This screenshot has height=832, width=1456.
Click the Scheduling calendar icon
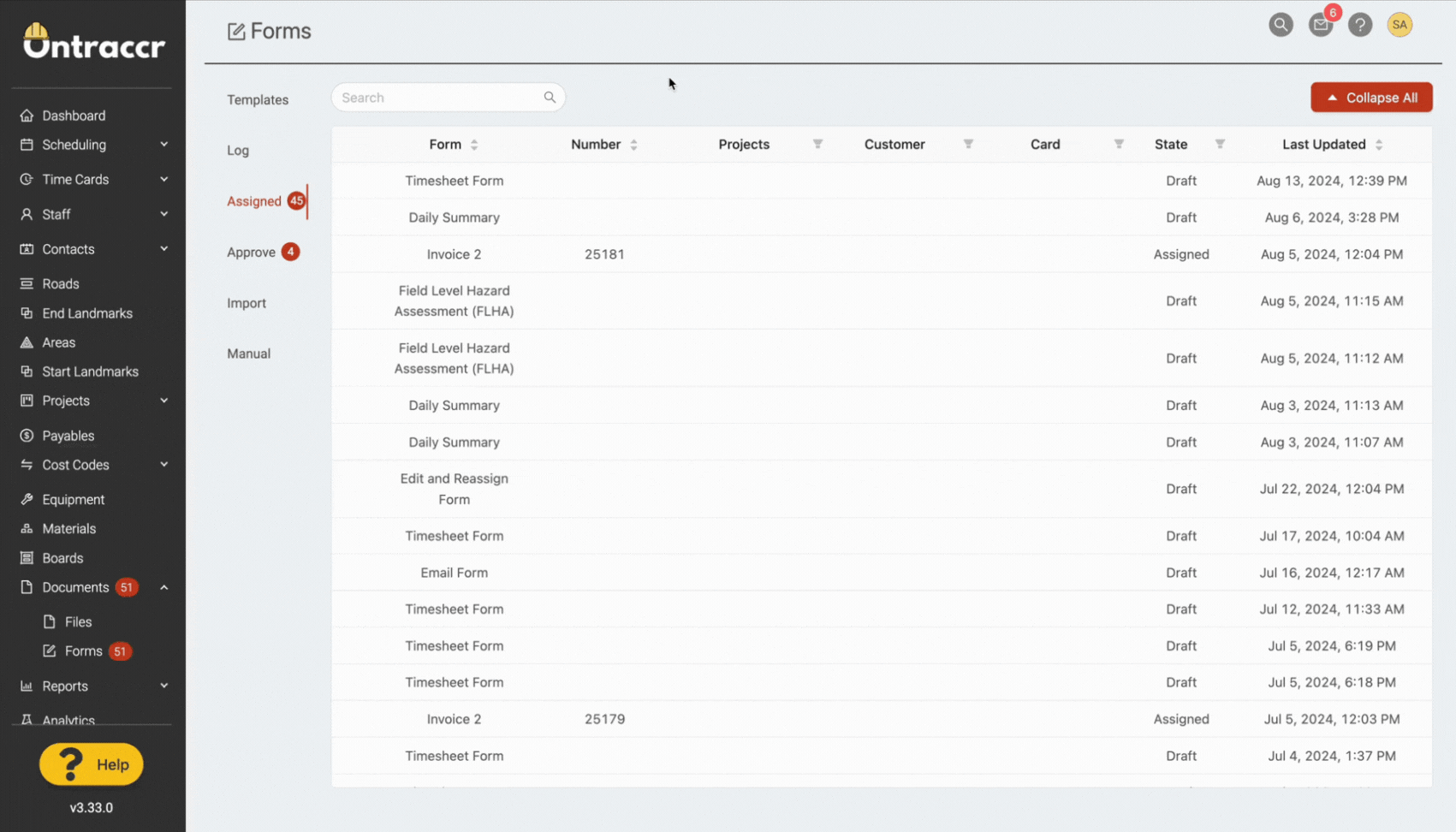point(27,145)
